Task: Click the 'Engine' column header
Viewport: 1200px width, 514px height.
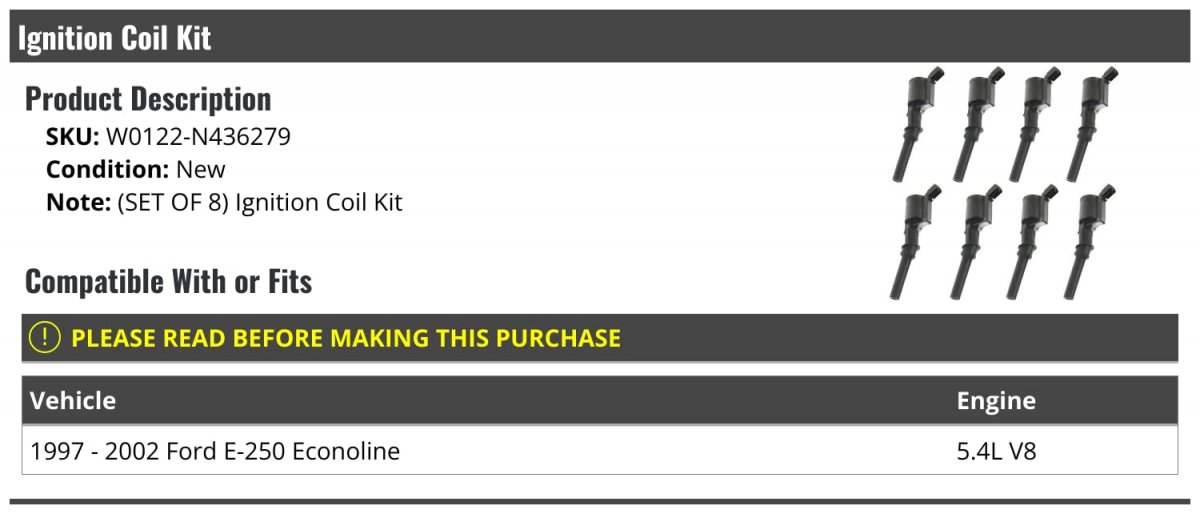Action: point(996,401)
